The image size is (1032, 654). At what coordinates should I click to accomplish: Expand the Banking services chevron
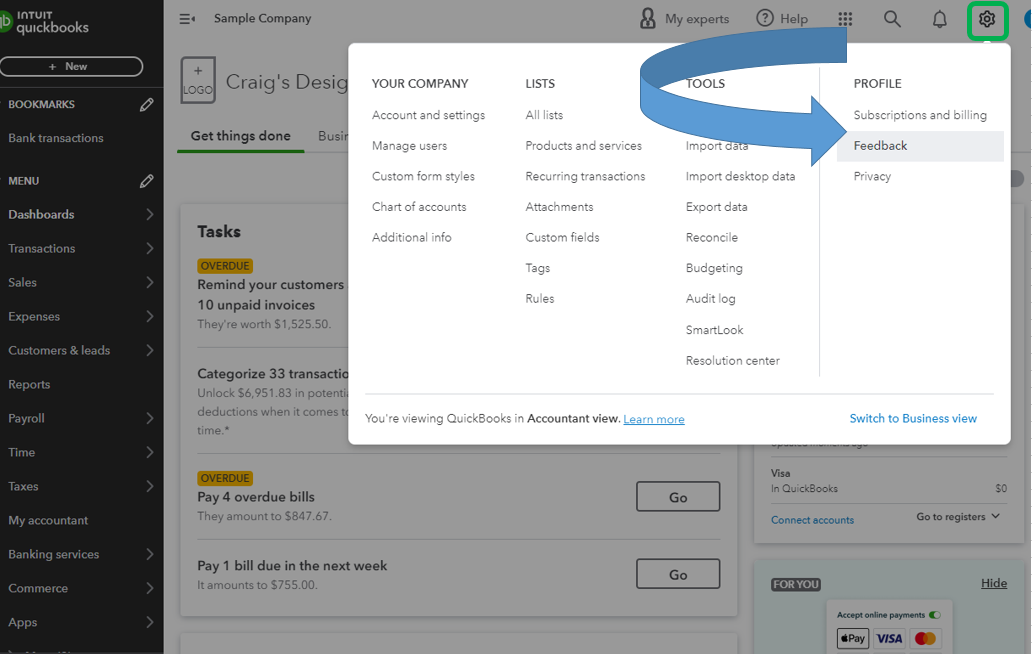coord(150,555)
